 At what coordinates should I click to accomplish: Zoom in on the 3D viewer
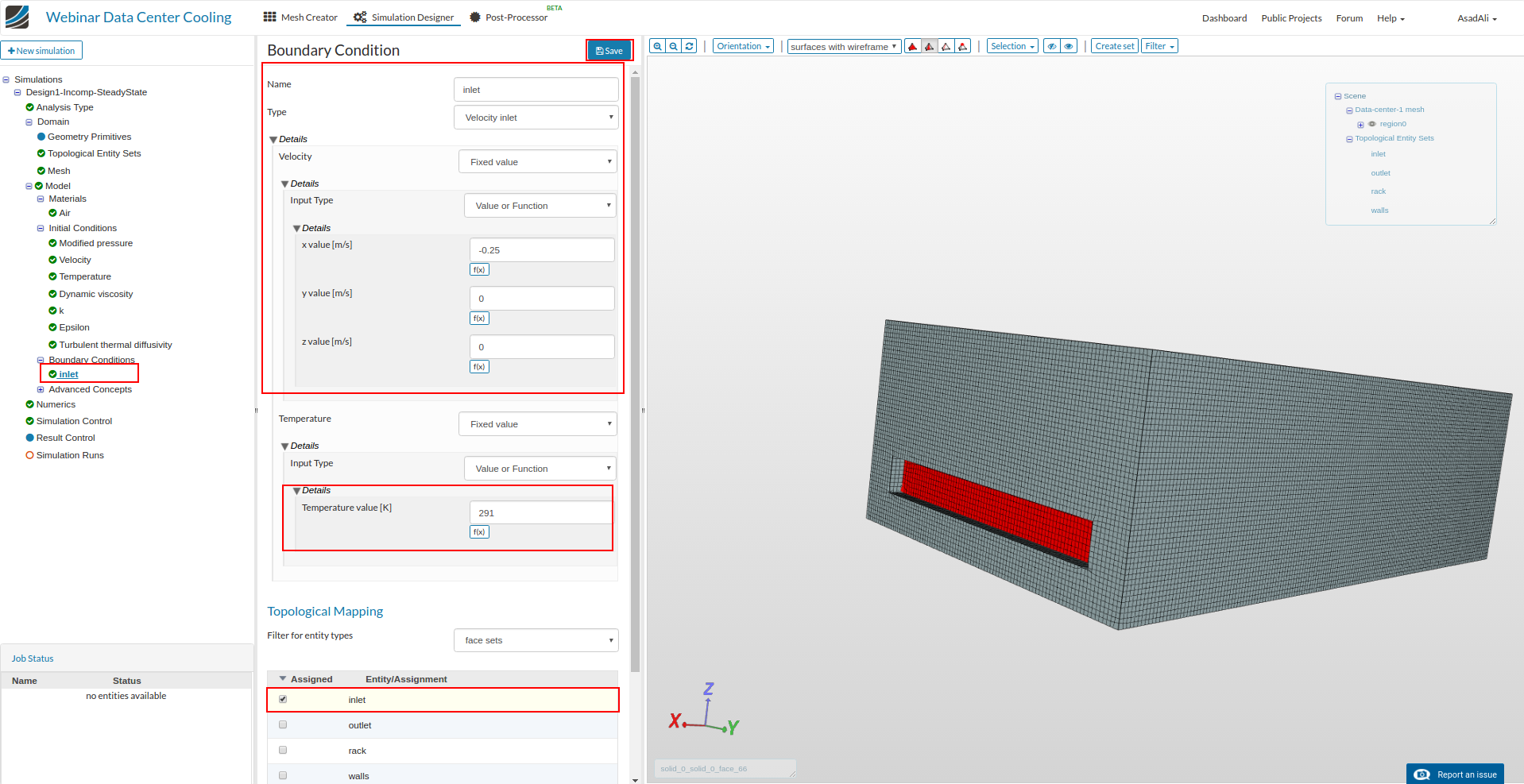click(x=657, y=46)
